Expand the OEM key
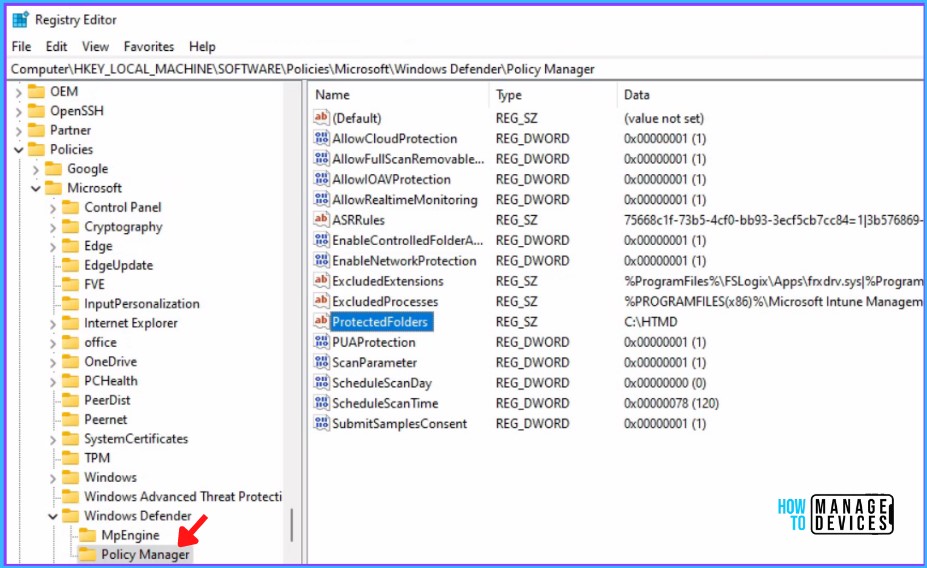This screenshot has height=568, width=927. coord(18,92)
